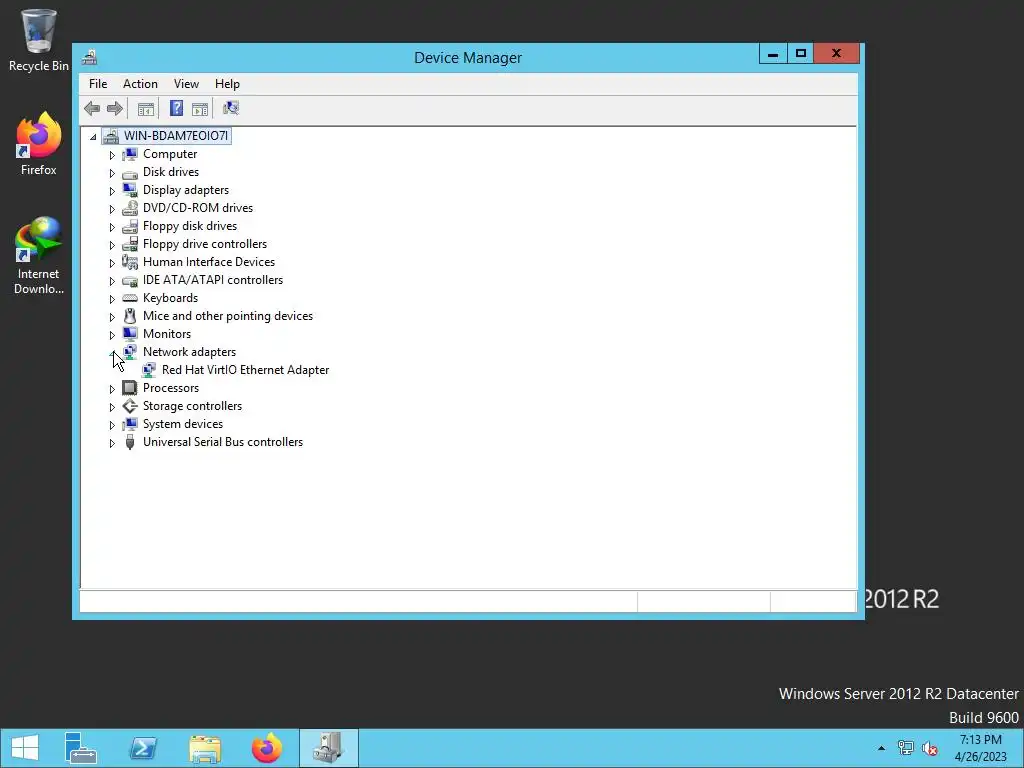Open the Help menu

pyautogui.click(x=227, y=84)
